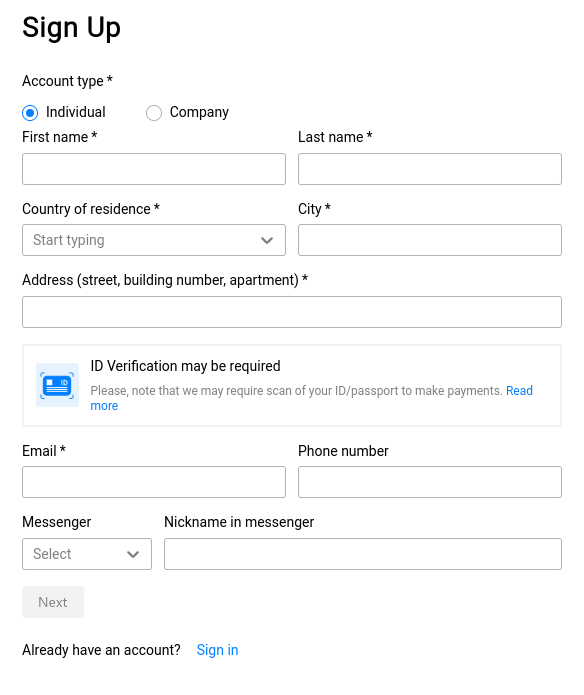
Task: Select the Individual account type radio
Action: (x=30, y=113)
